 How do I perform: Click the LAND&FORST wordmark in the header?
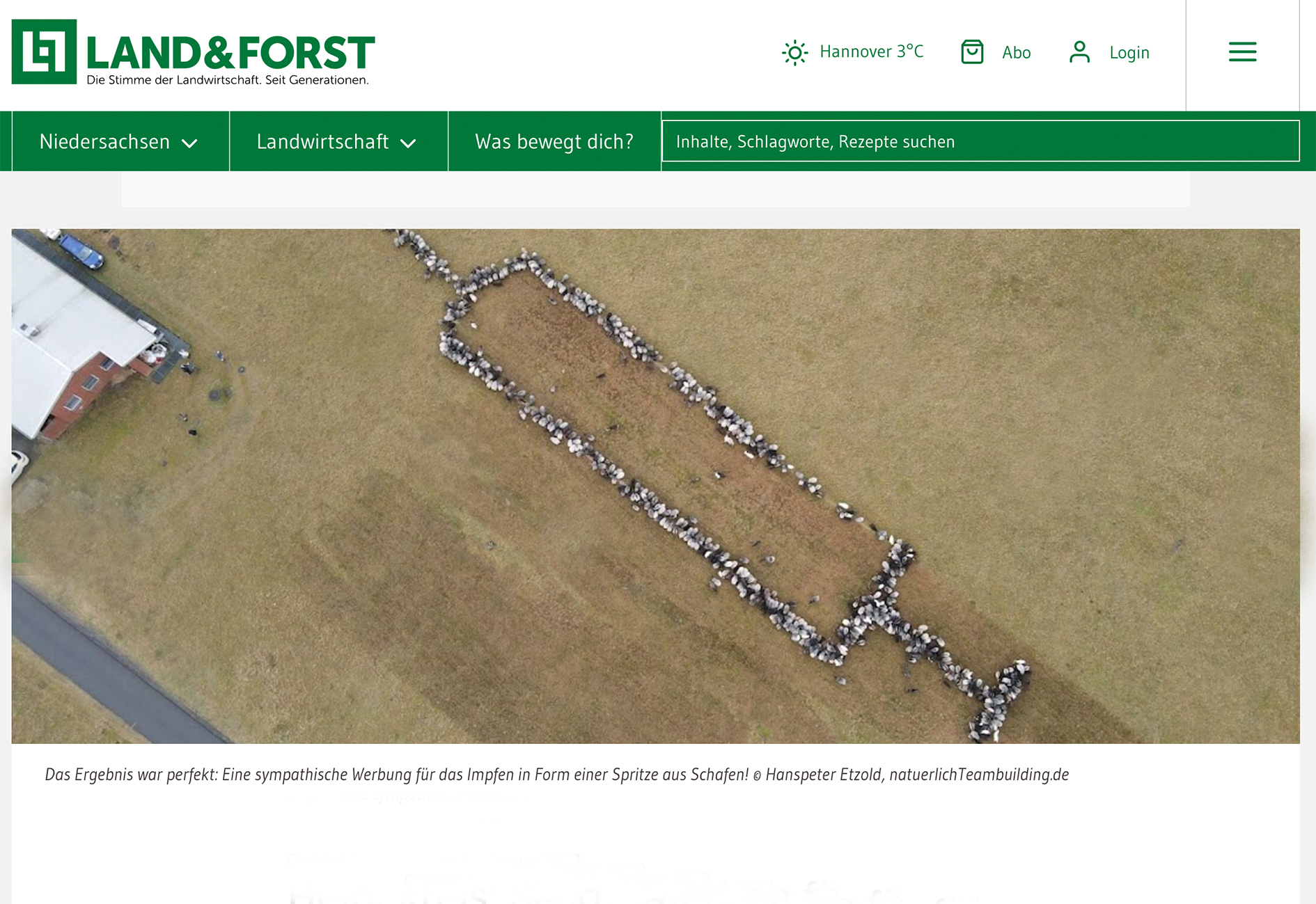click(230, 53)
